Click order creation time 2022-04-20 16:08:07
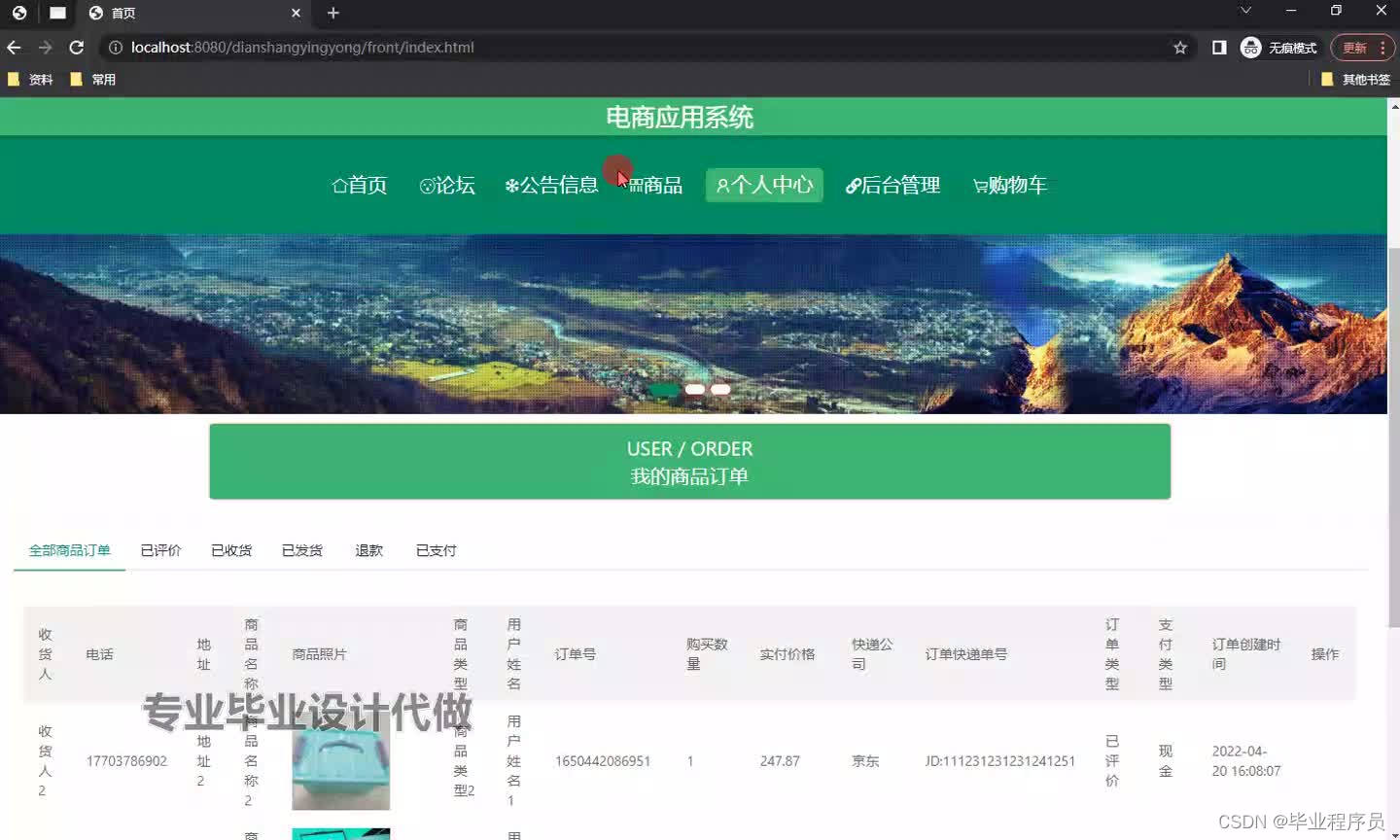 pyautogui.click(x=1246, y=761)
